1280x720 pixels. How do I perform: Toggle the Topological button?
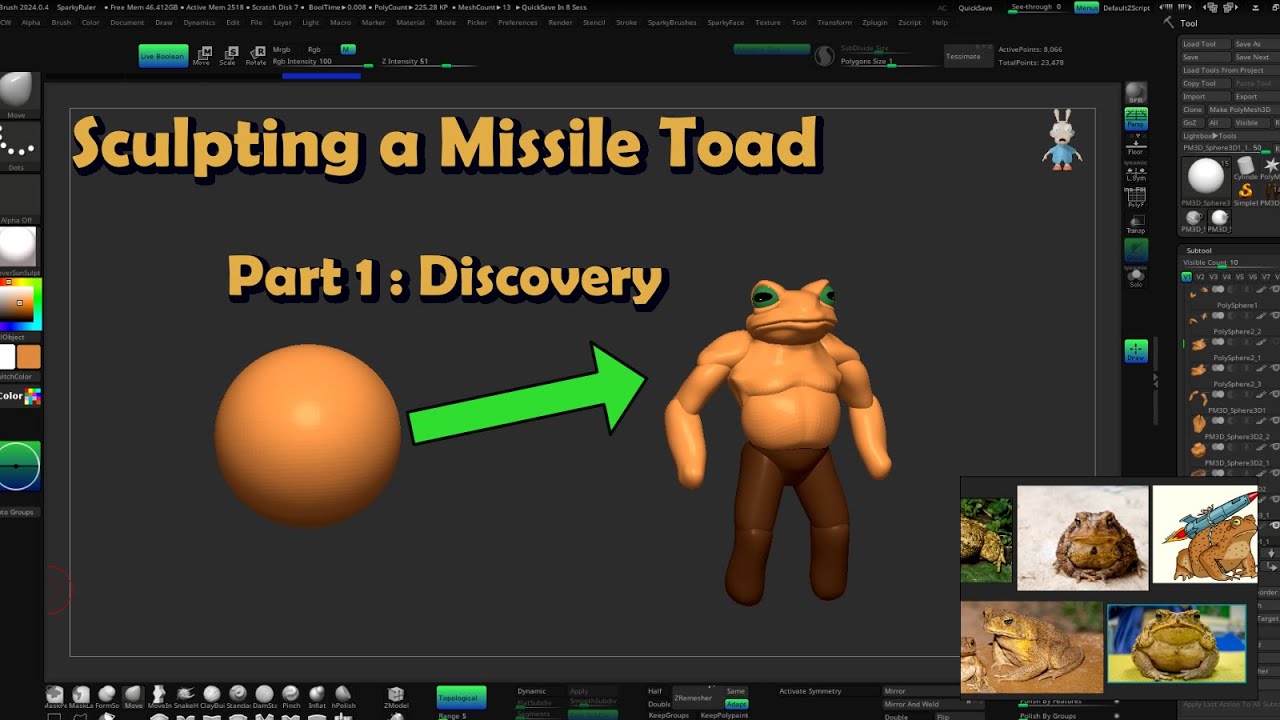(461, 697)
